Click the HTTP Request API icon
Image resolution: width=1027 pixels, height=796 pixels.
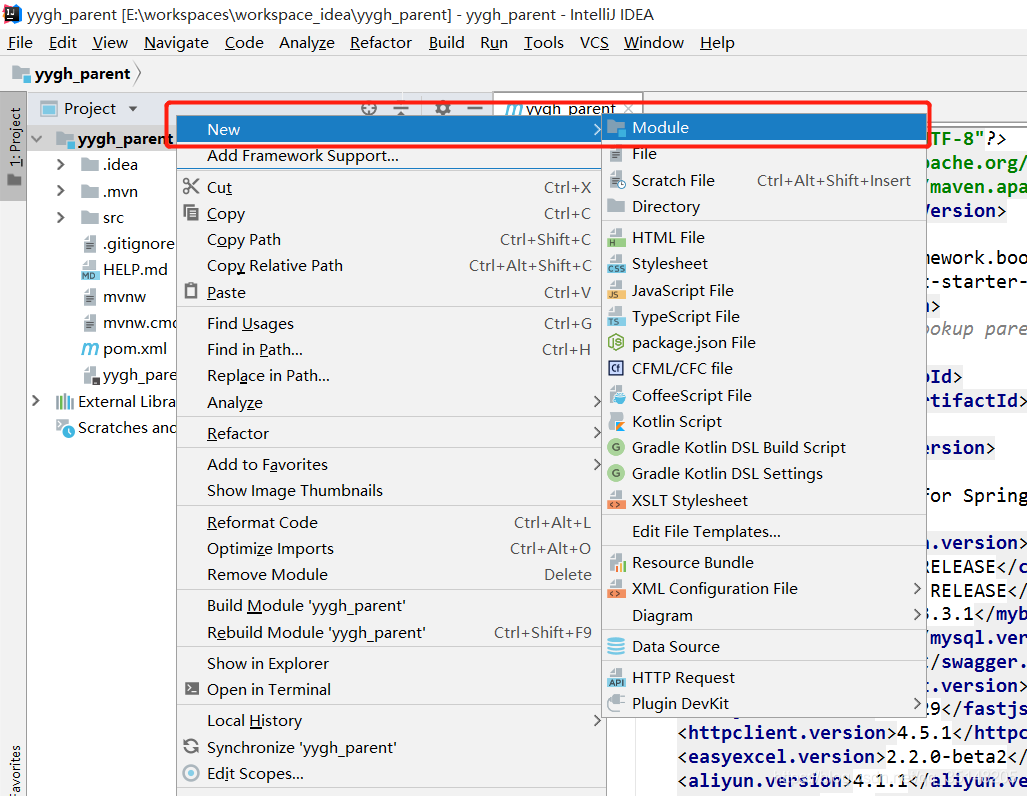coord(616,677)
